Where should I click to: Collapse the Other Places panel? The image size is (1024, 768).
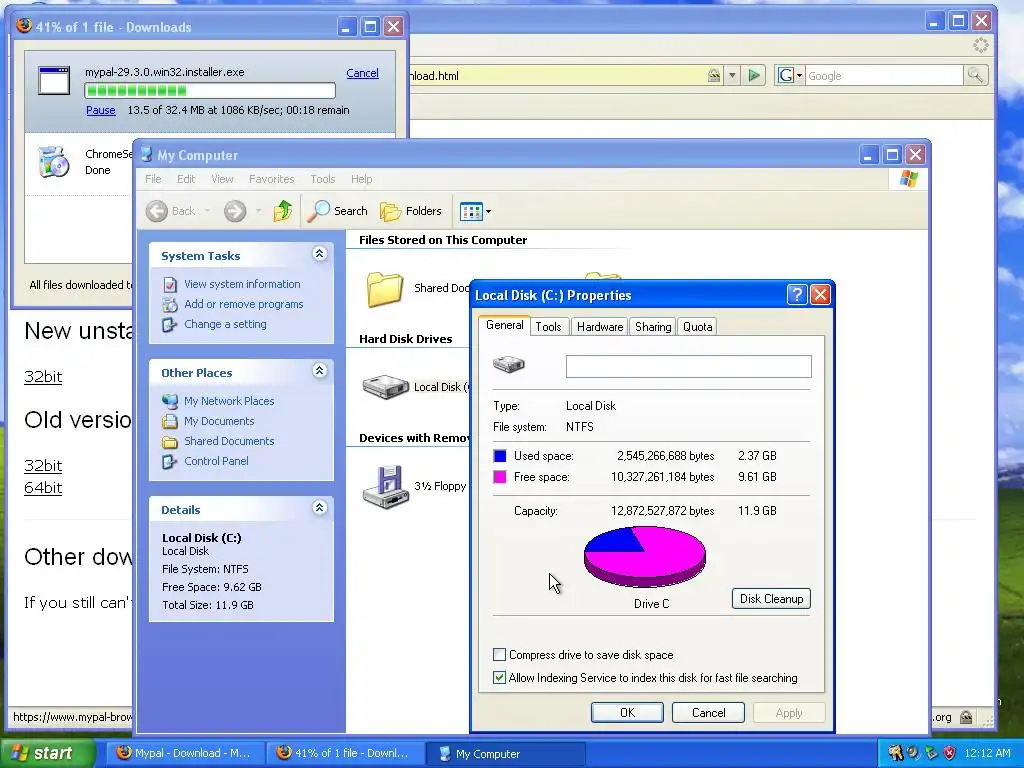(319, 371)
